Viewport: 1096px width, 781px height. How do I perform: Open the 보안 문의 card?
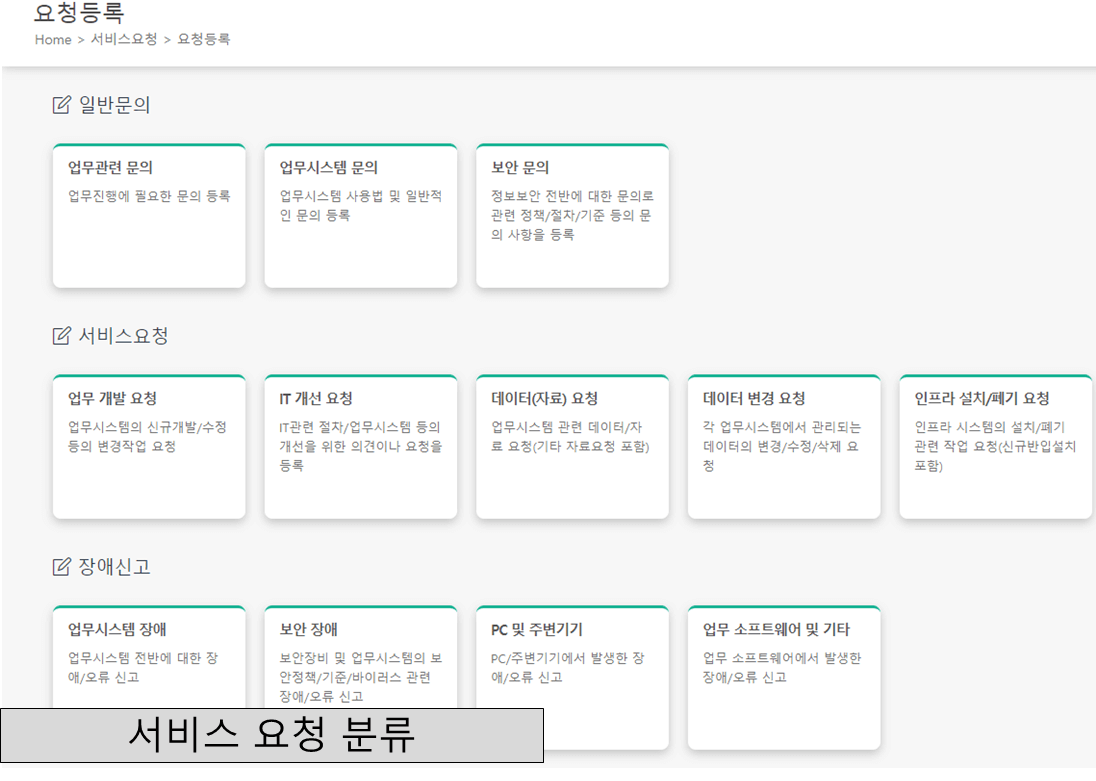[572, 216]
